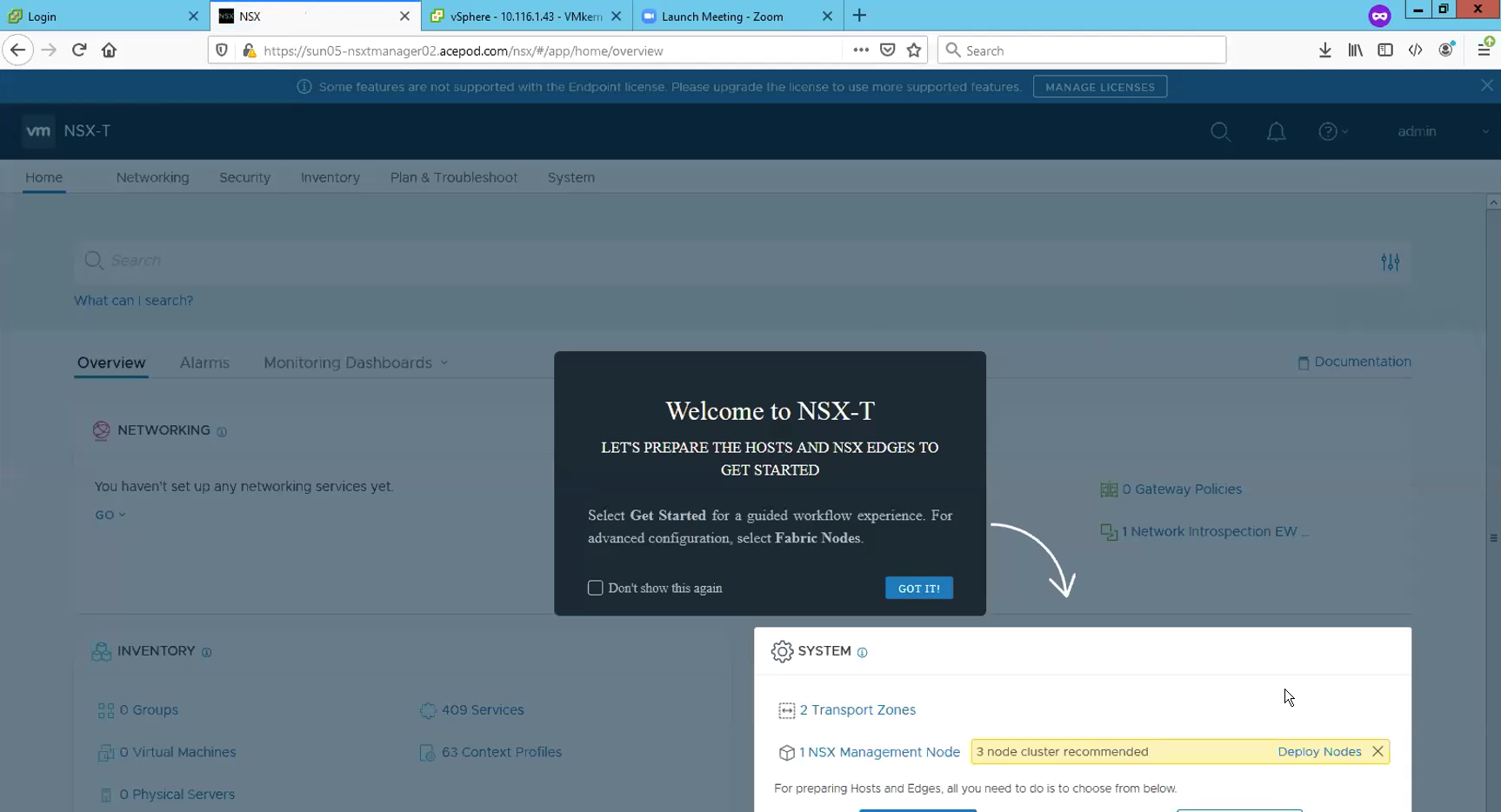Image resolution: width=1501 pixels, height=812 pixels.
Task: Open the help question mark menu
Action: coord(1332,131)
